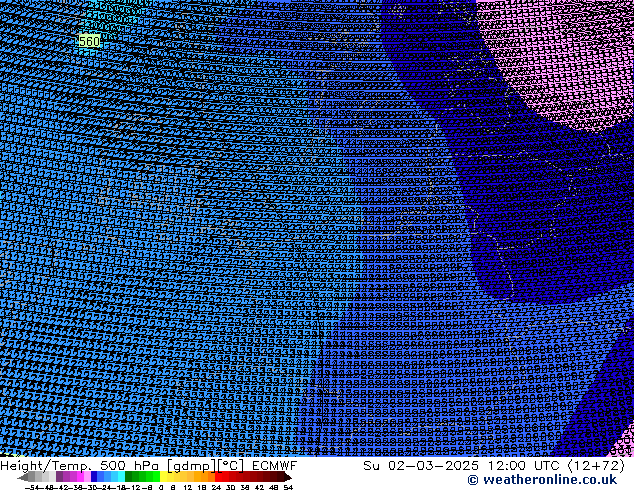Click the [°C] unit label
The image size is (634, 490).
232,466
